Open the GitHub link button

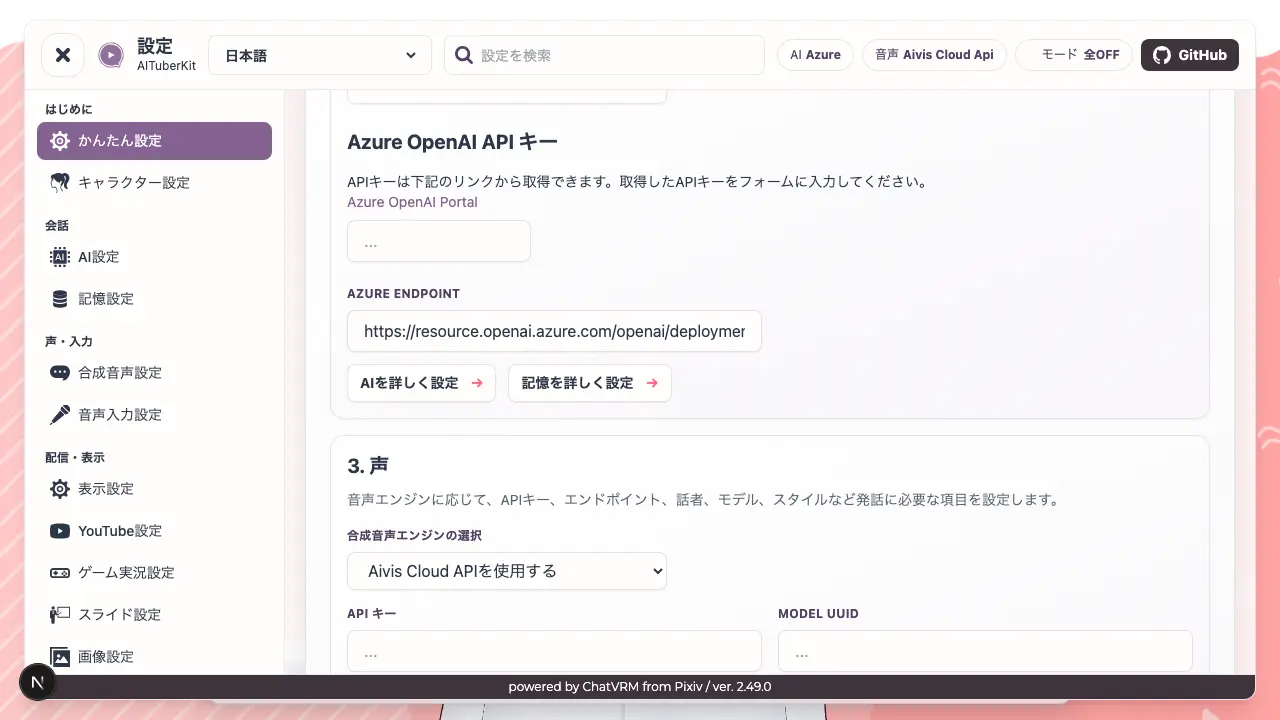(x=1190, y=55)
